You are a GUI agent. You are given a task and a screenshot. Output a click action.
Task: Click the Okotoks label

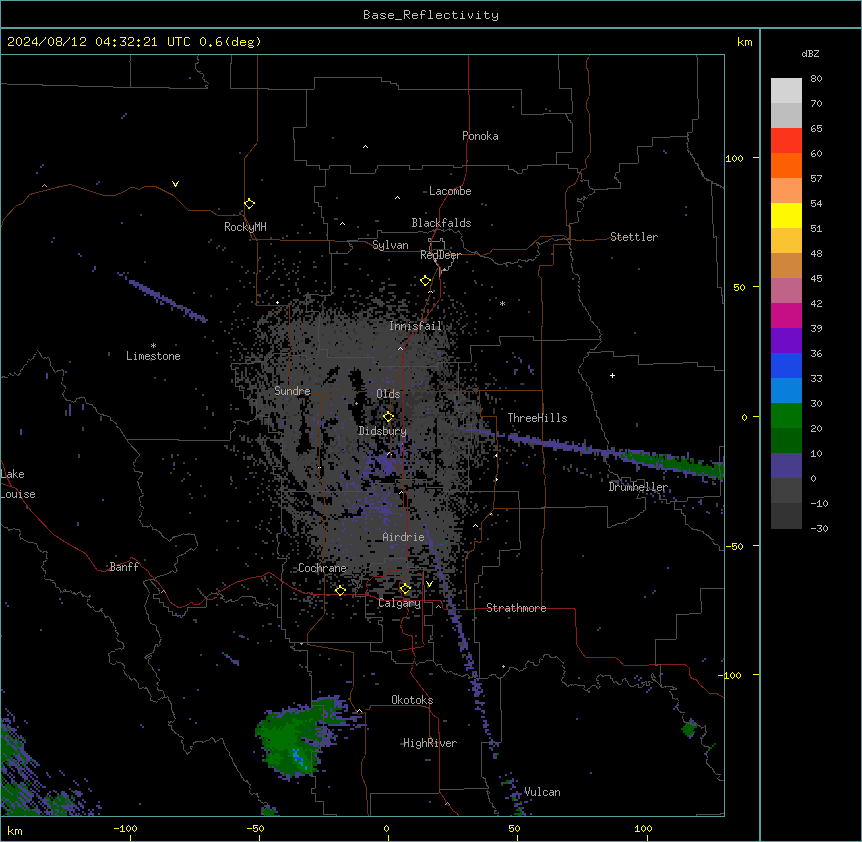[412, 700]
